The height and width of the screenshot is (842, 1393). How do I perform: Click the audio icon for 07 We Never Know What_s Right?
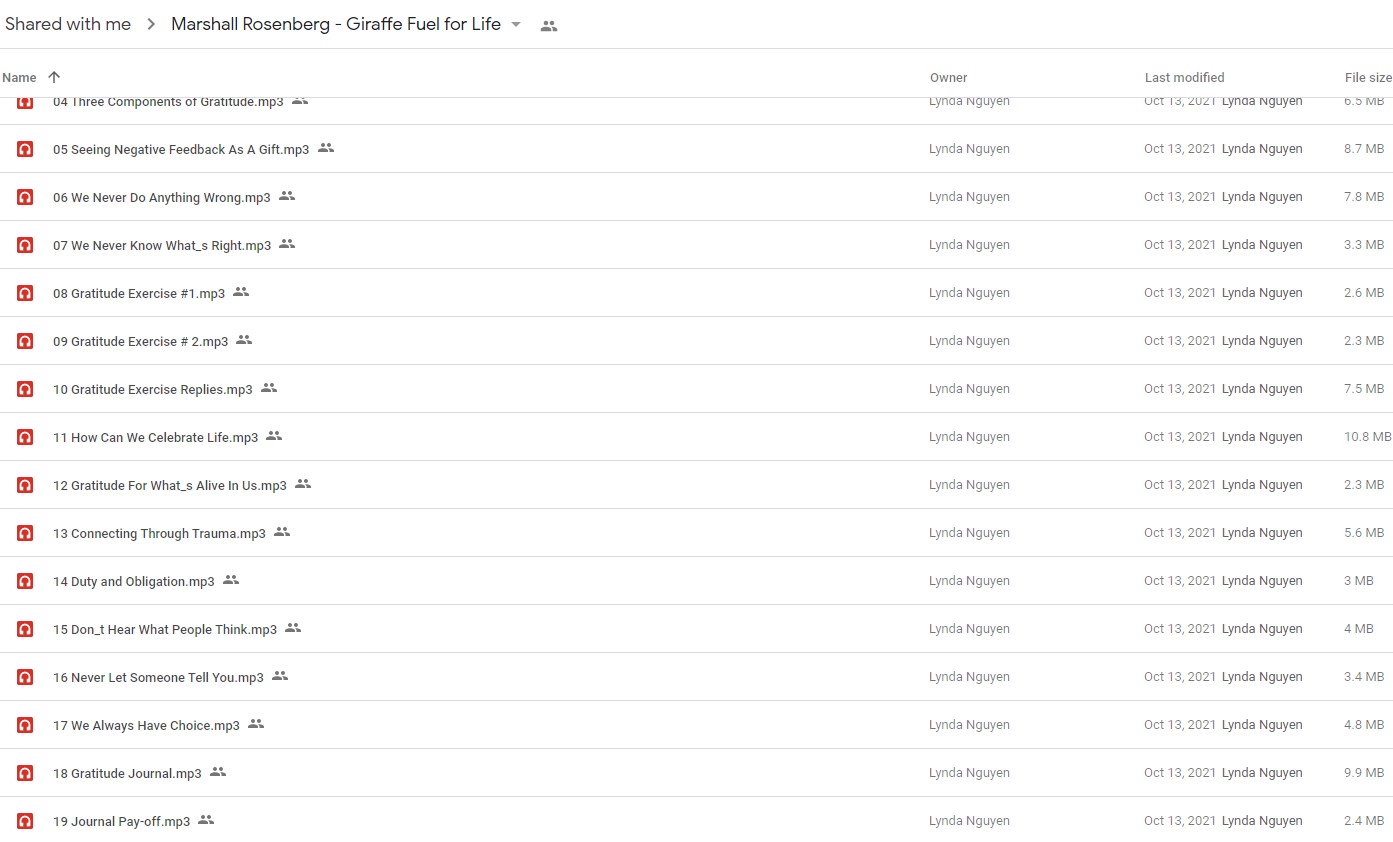pos(25,245)
